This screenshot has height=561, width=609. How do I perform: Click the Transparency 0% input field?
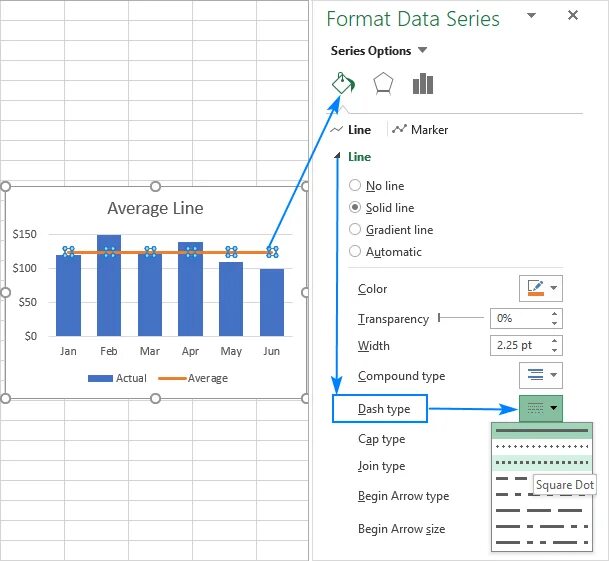[519, 318]
